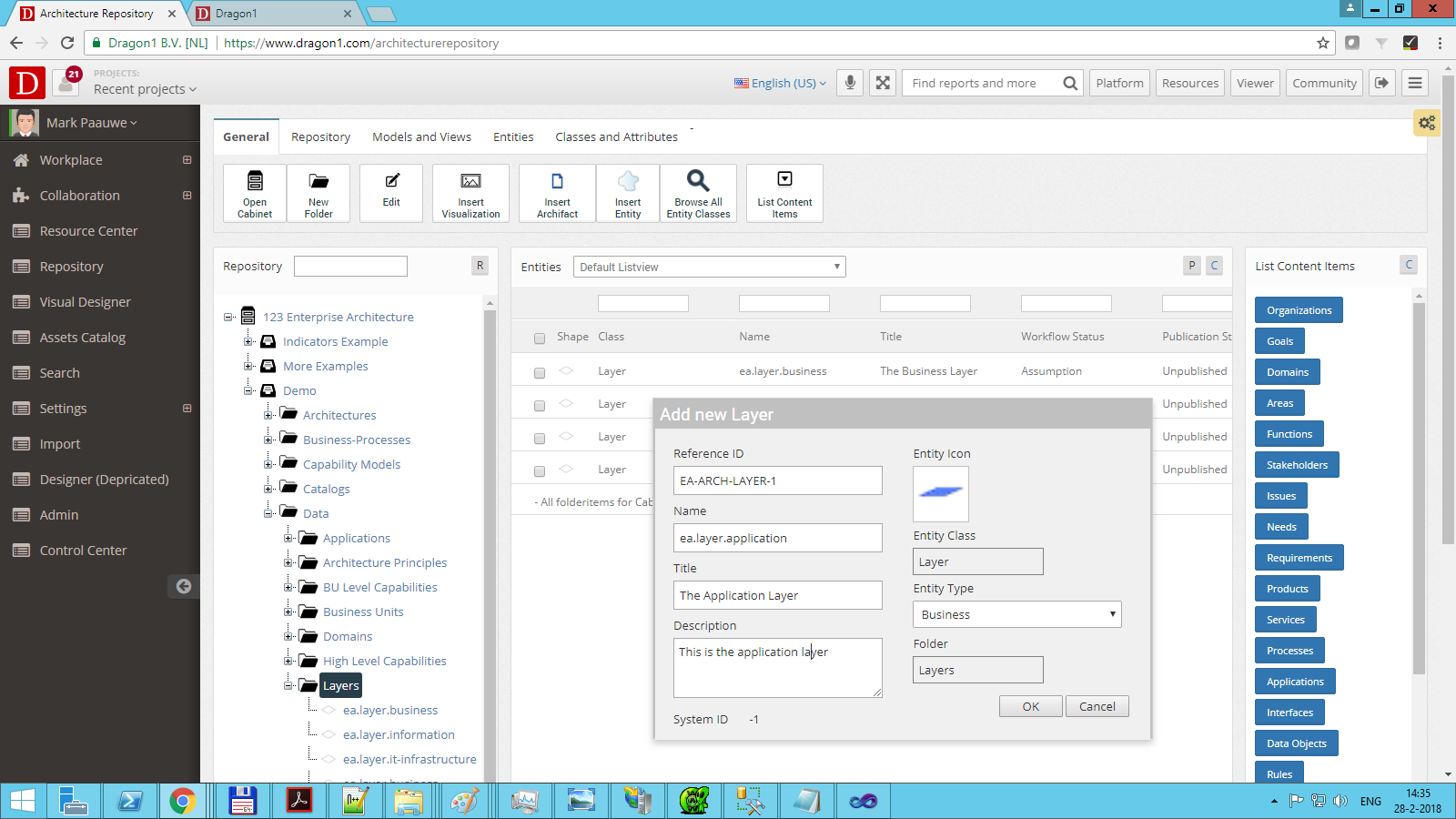Viewport: 1456px width, 819px height.
Task: Expand the Architectures folder tree node
Action: coord(268,415)
